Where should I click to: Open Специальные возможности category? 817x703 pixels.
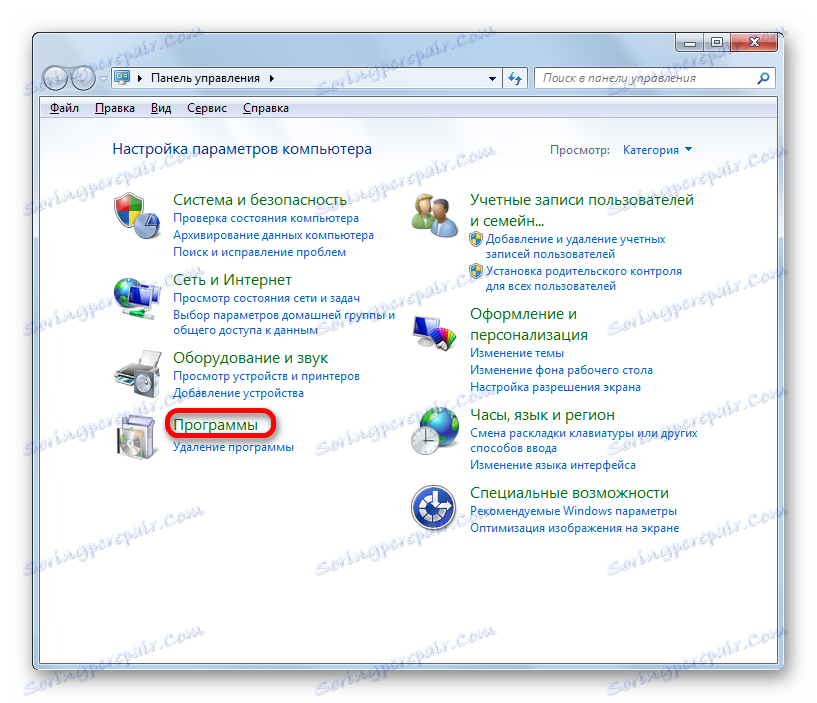(x=569, y=492)
